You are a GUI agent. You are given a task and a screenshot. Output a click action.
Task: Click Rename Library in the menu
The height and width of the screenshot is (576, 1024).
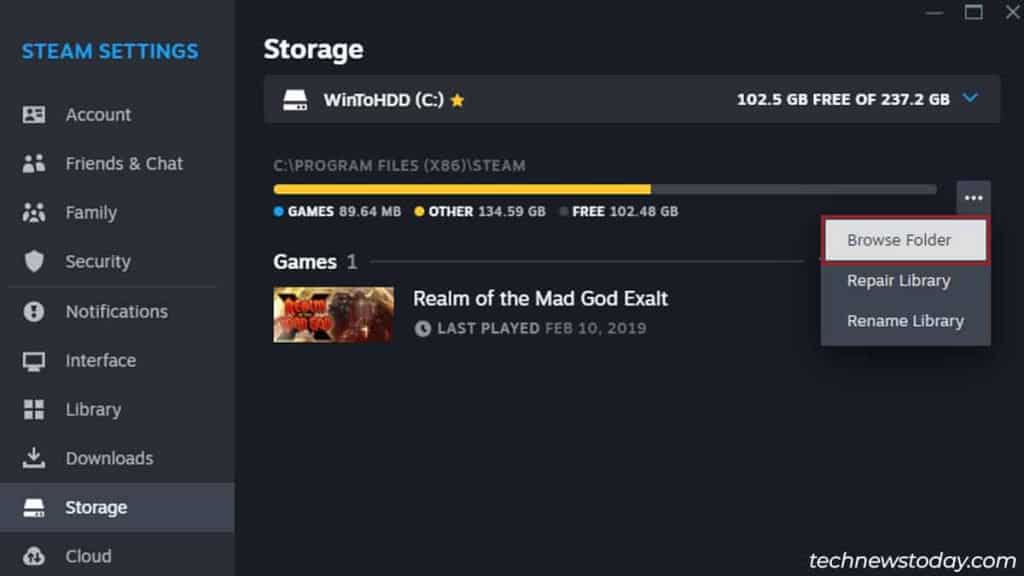click(x=904, y=321)
